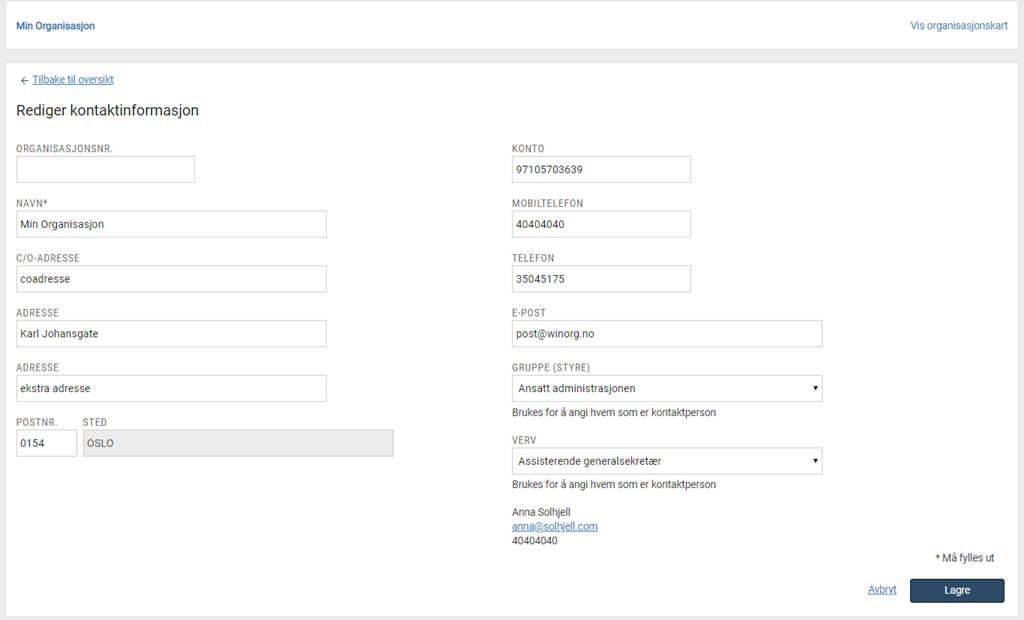This screenshot has height=620, width=1024.
Task: Open the Gruppe (styre) dropdown
Action: [667, 388]
